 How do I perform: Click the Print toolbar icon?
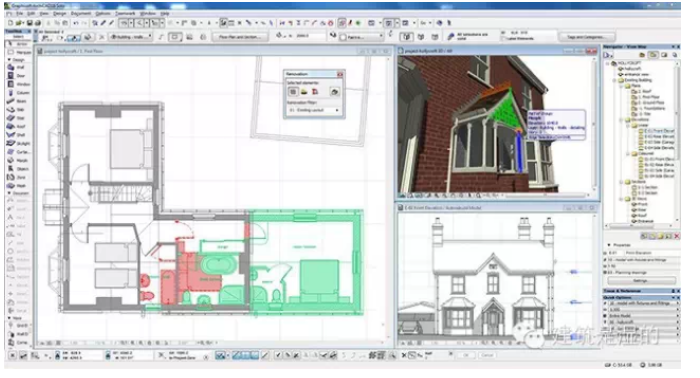point(38,23)
